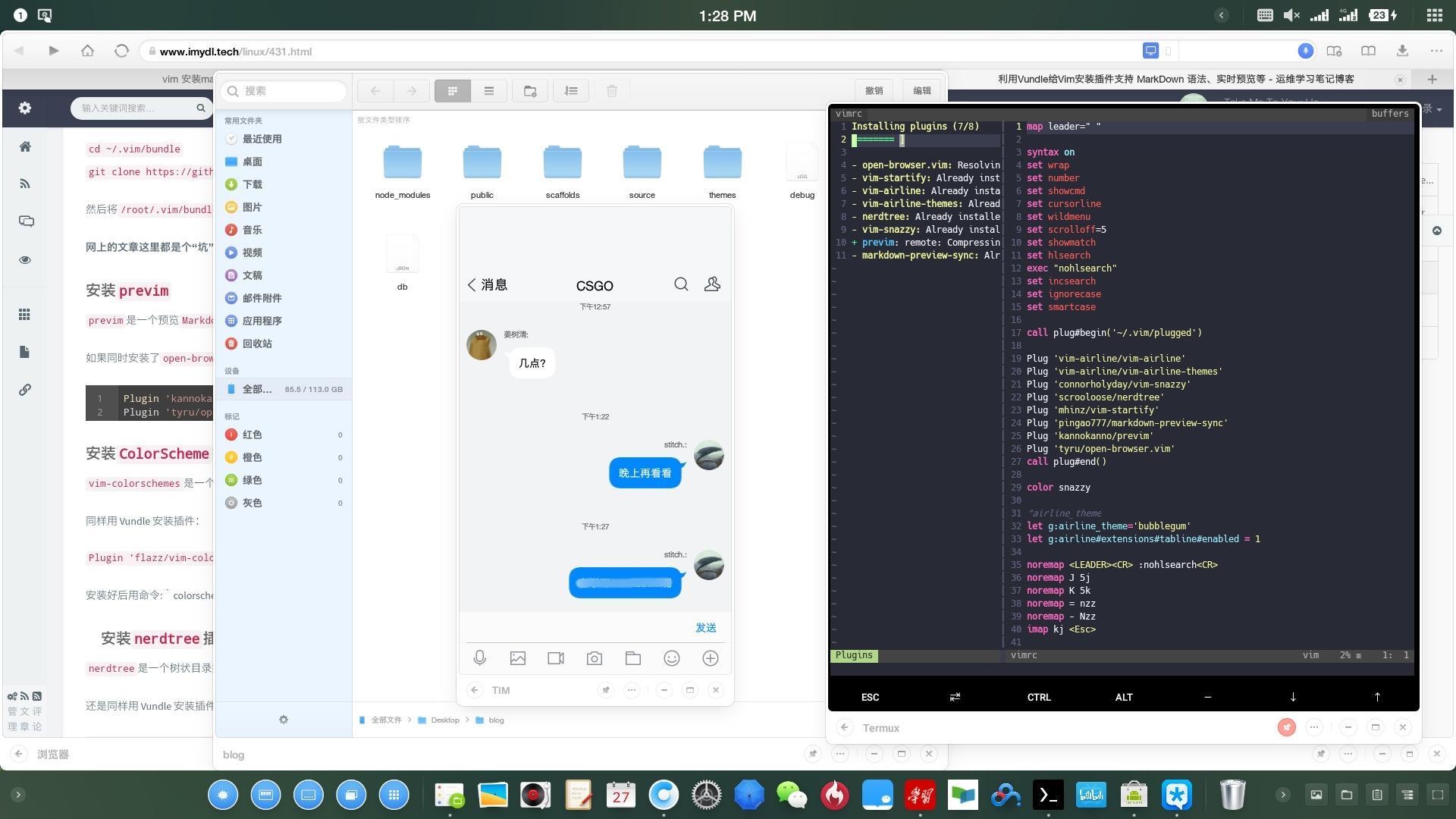Open video call icon in chat toolbar
1456x819 pixels.
point(556,658)
